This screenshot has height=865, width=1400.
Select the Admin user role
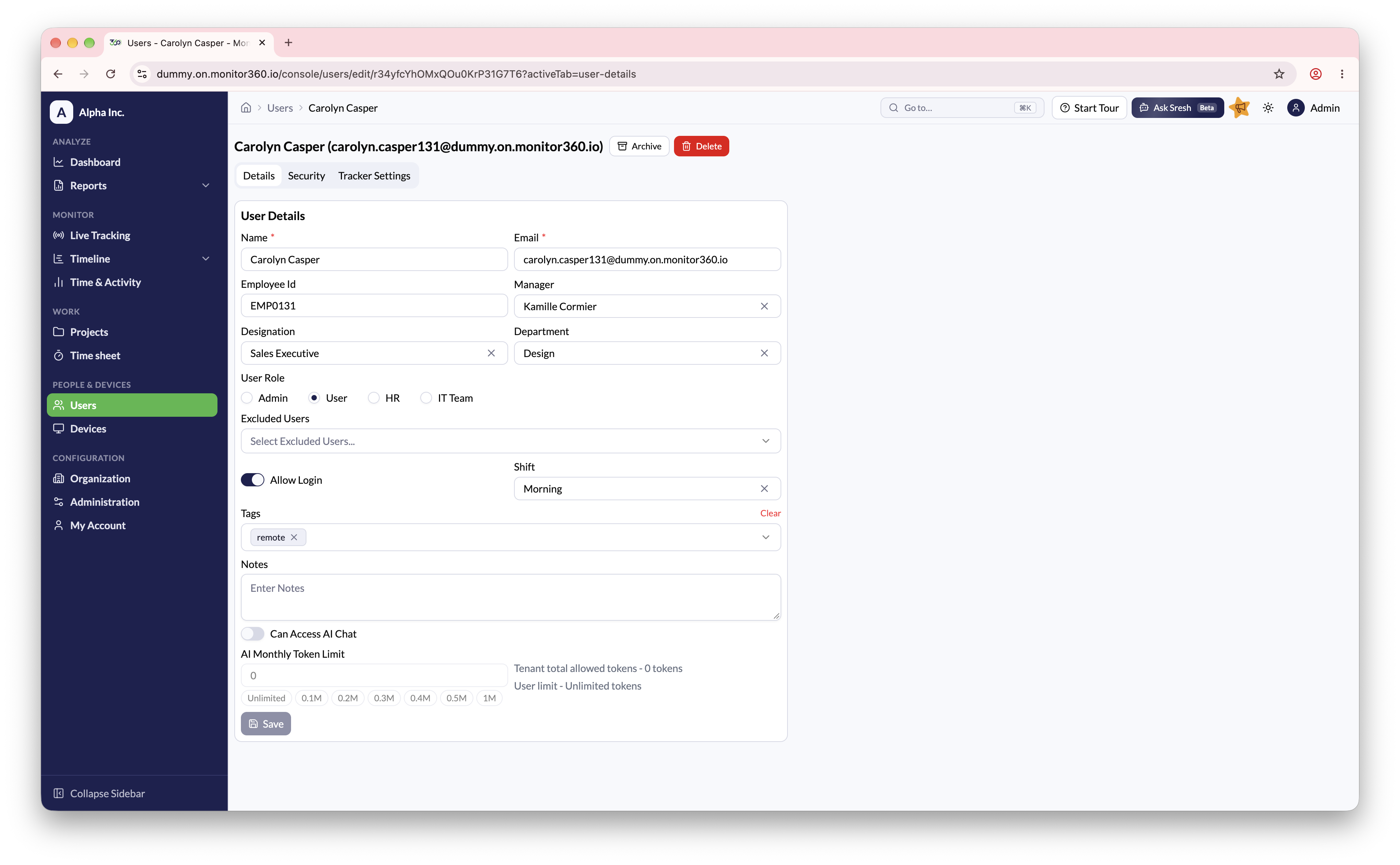[246, 398]
